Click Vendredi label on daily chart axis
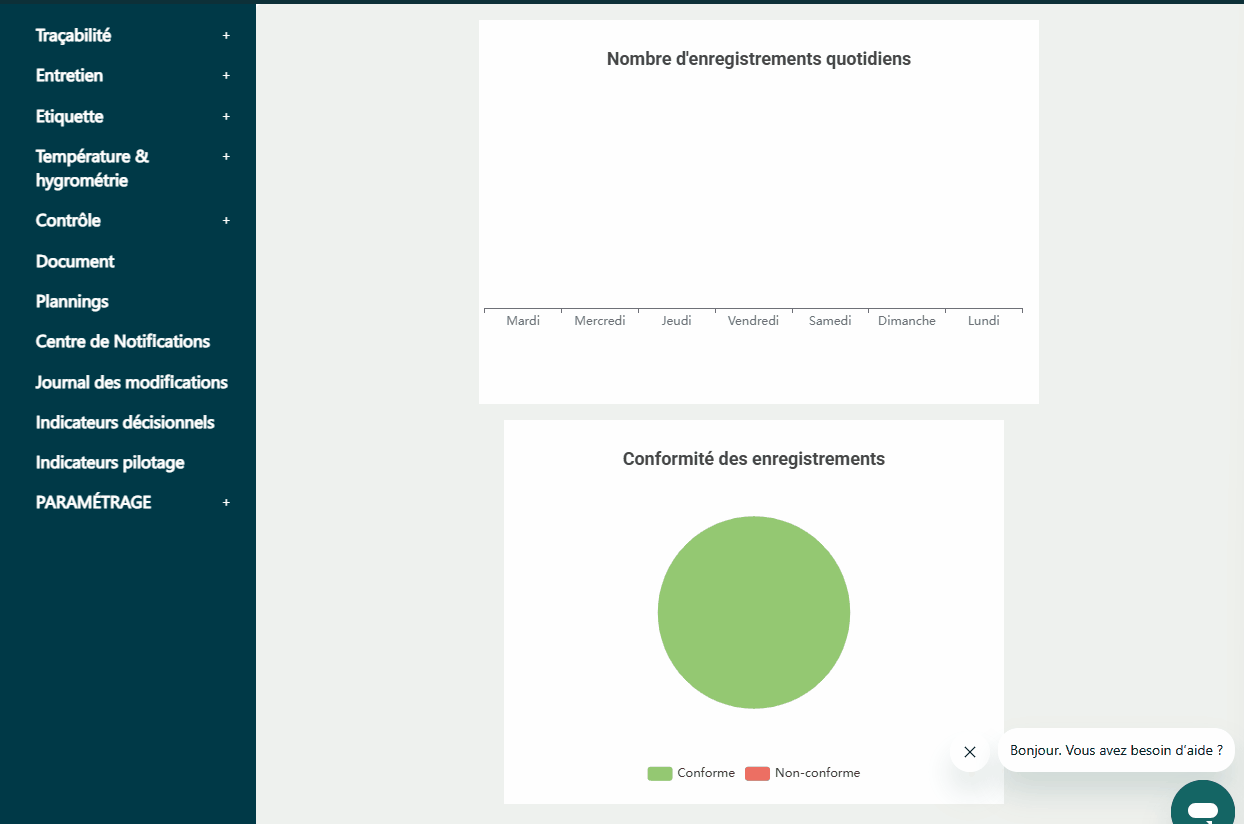Image resolution: width=1244 pixels, height=824 pixels. pos(753,321)
